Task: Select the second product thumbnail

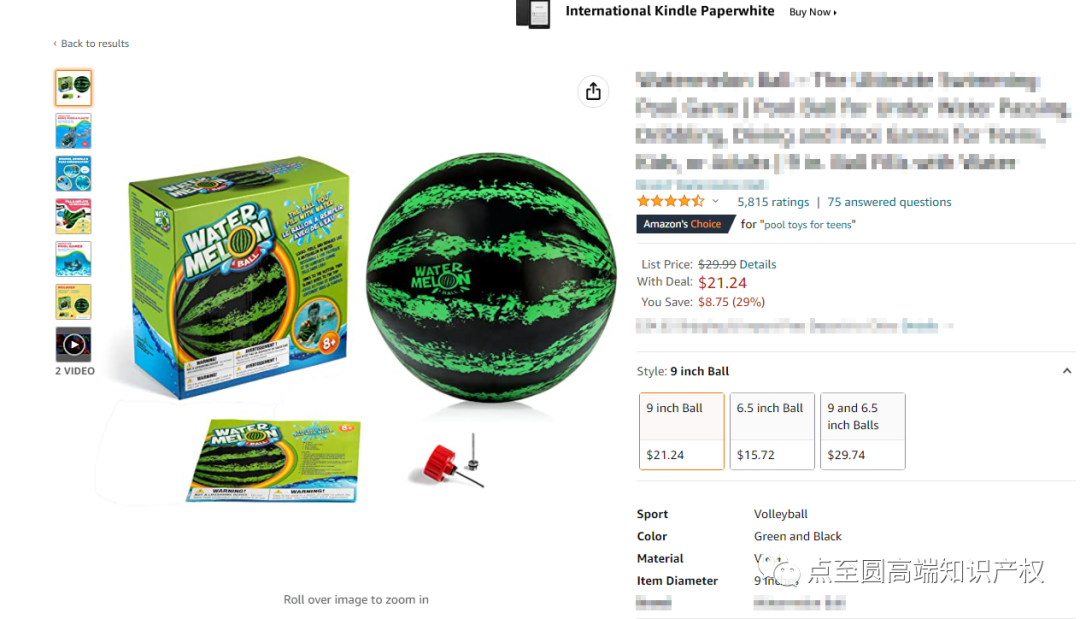Action: tap(74, 131)
